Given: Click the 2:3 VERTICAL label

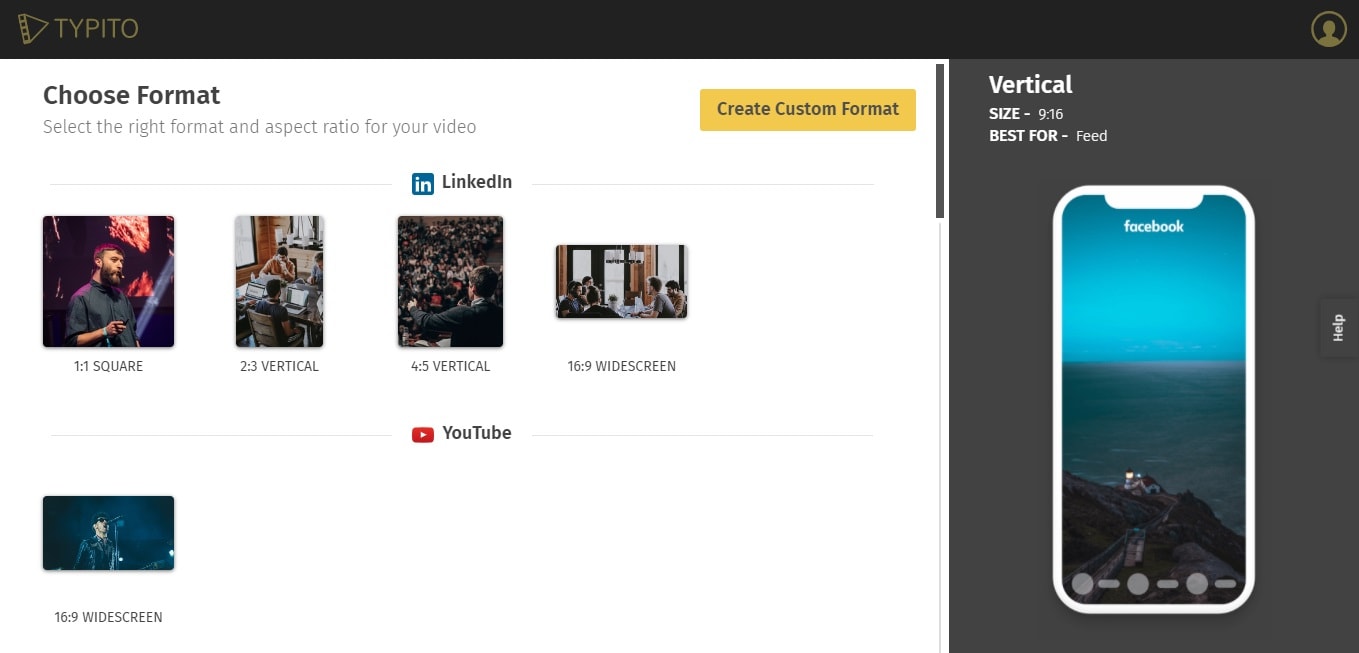Looking at the screenshot, I should (x=279, y=366).
